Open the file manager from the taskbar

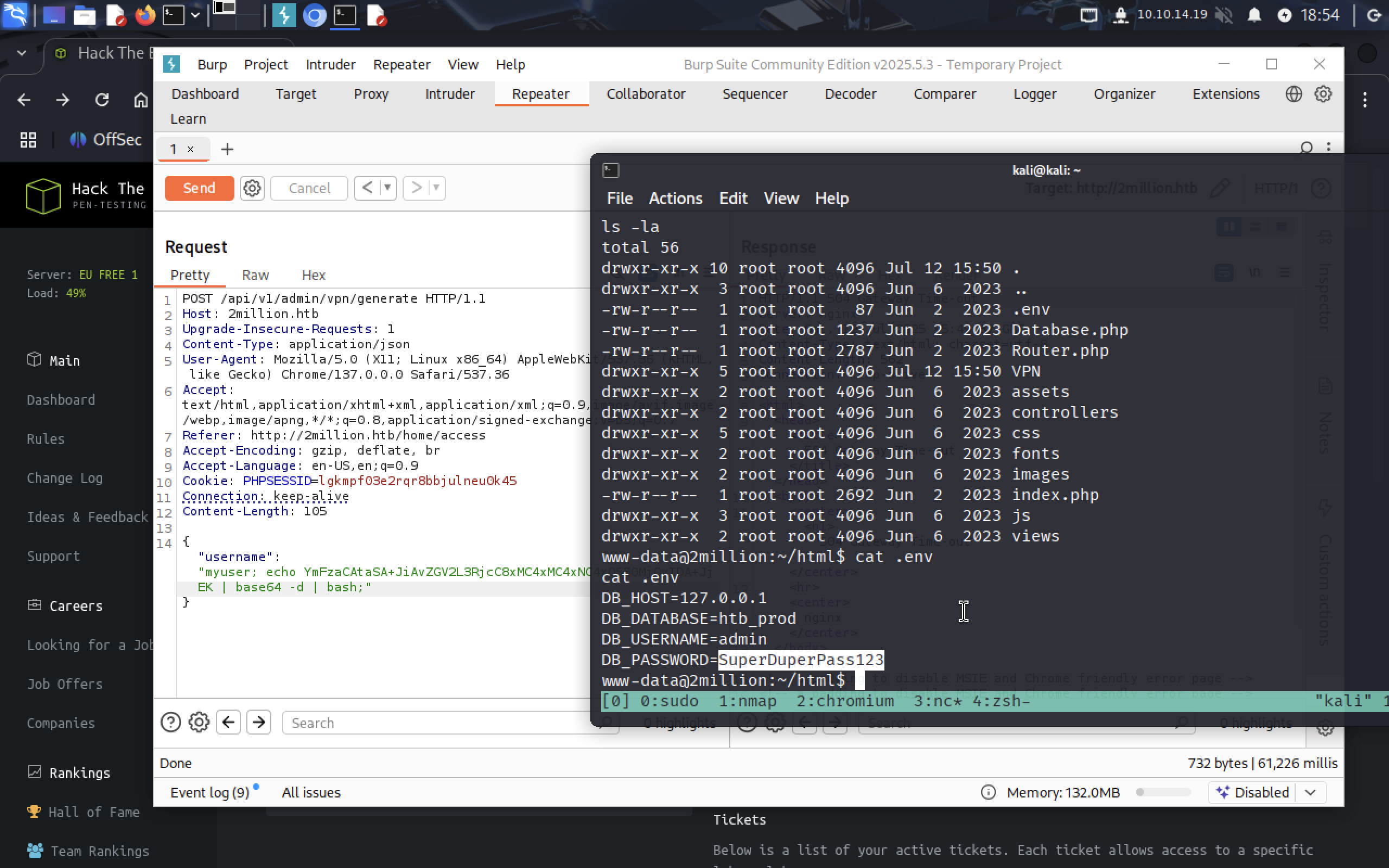tap(85, 15)
